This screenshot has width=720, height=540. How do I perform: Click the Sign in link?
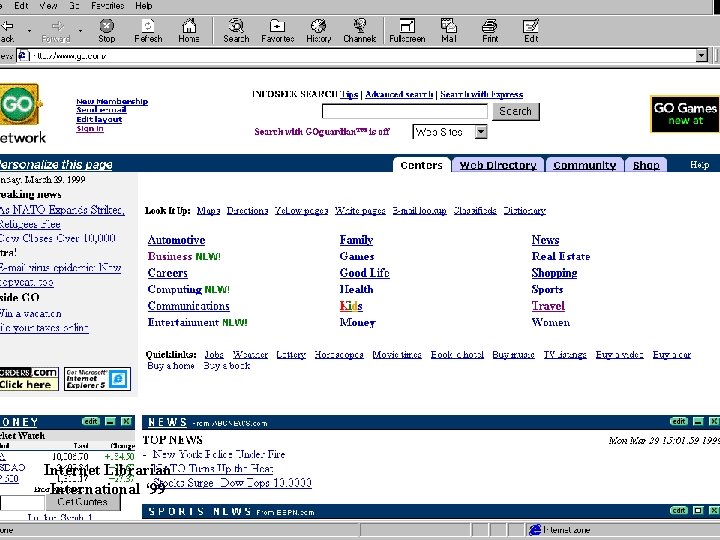pyautogui.click(x=90, y=129)
